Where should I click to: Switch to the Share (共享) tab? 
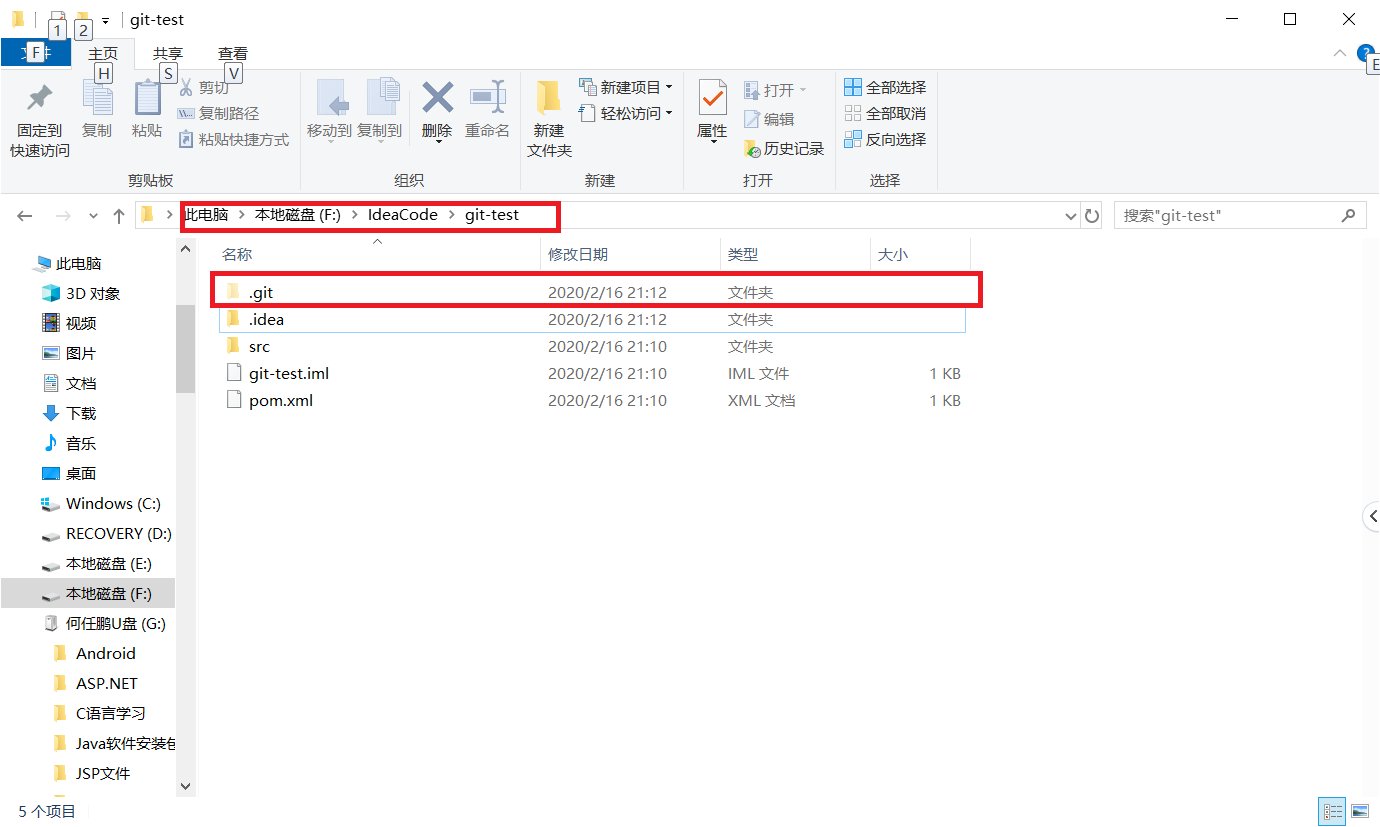168,53
